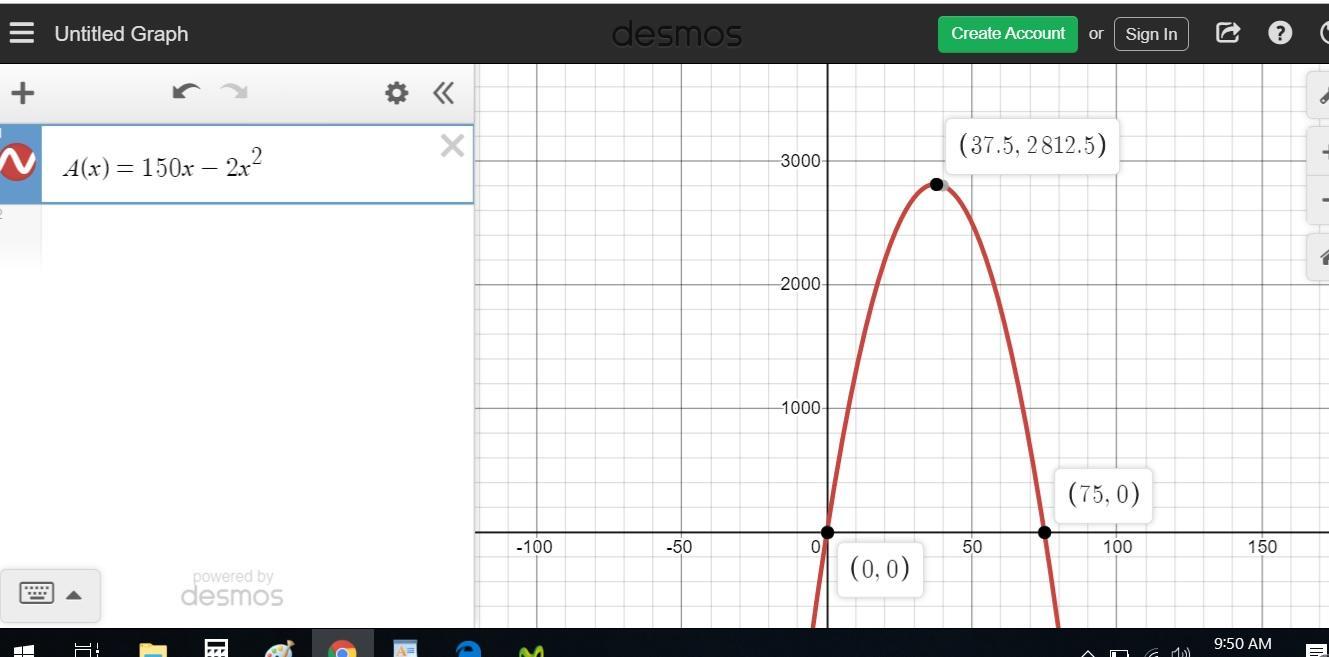Click the Create Account button
Screen dimensions: 1329x657
tap(1007, 33)
